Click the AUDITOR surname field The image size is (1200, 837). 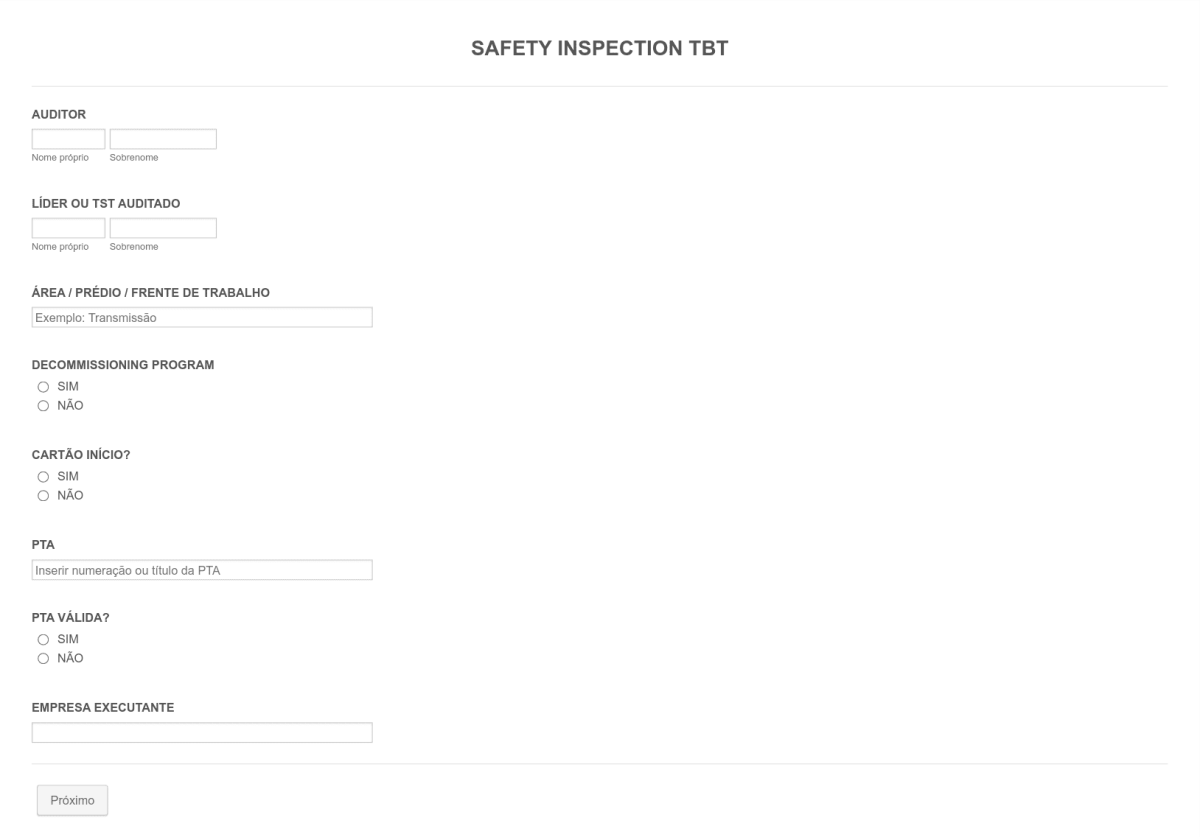pyautogui.click(x=162, y=138)
